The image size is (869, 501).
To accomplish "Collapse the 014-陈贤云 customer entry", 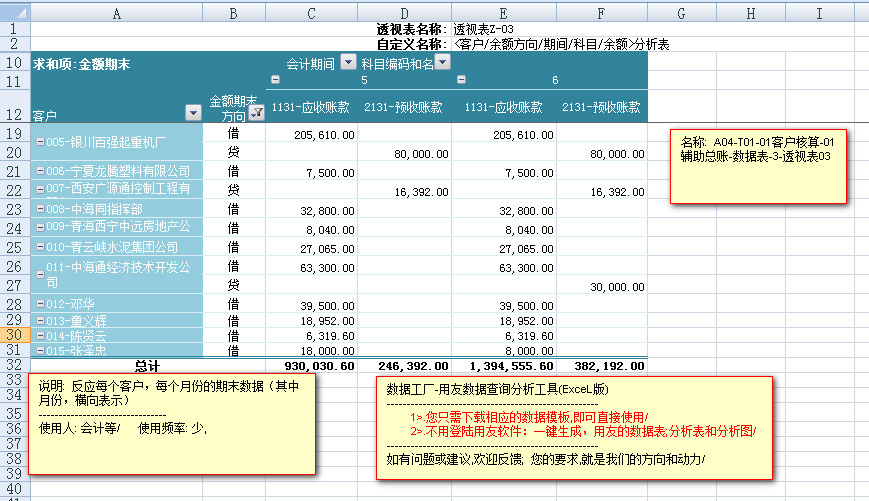I will (x=40, y=337).
